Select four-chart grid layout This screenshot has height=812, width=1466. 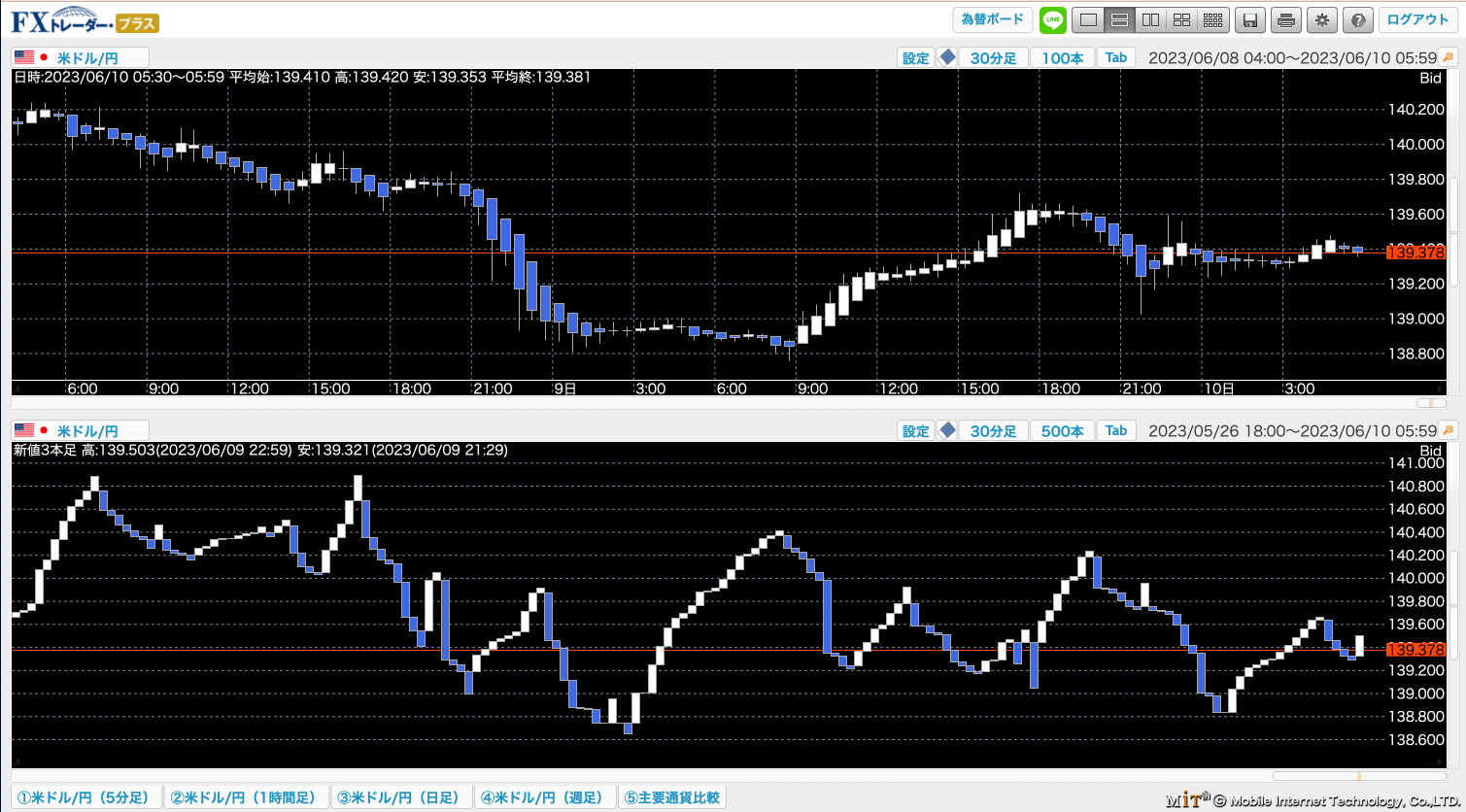pyautogui.click(x=1181, y=19)
